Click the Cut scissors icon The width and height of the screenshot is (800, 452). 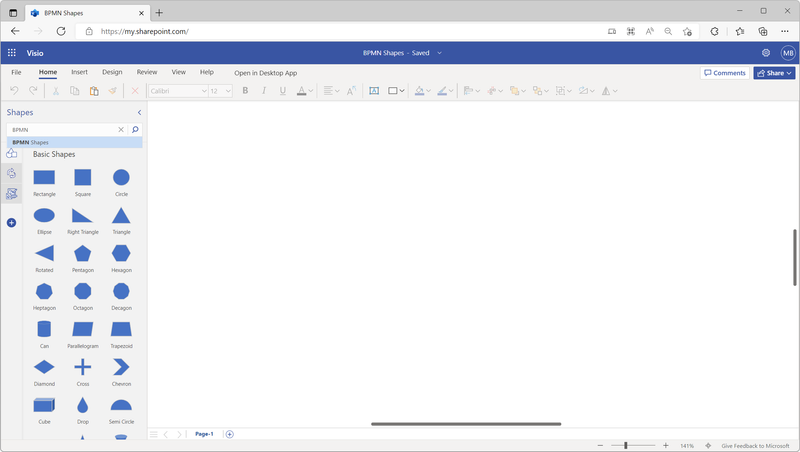[56, 91]
